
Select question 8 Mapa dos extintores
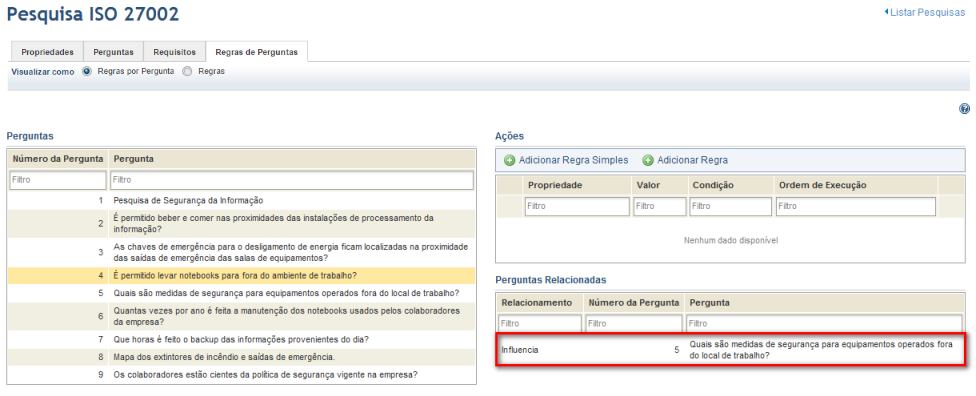242,357
